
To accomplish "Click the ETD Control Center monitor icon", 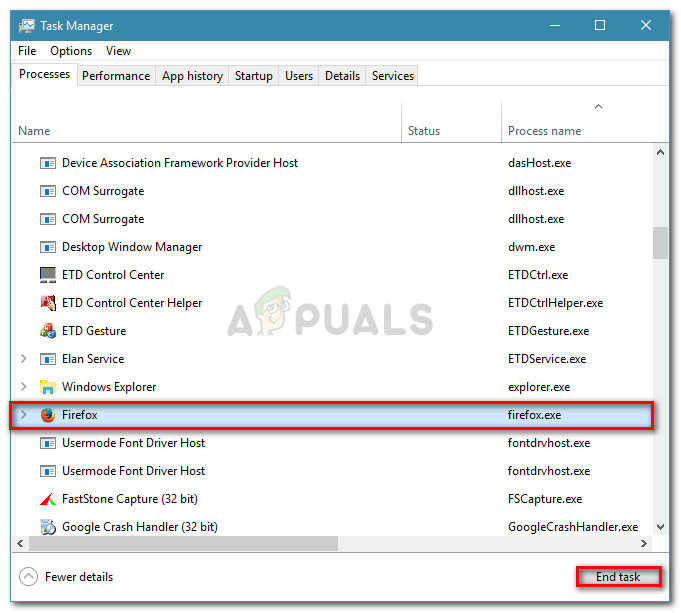I will tap(48, 275).
